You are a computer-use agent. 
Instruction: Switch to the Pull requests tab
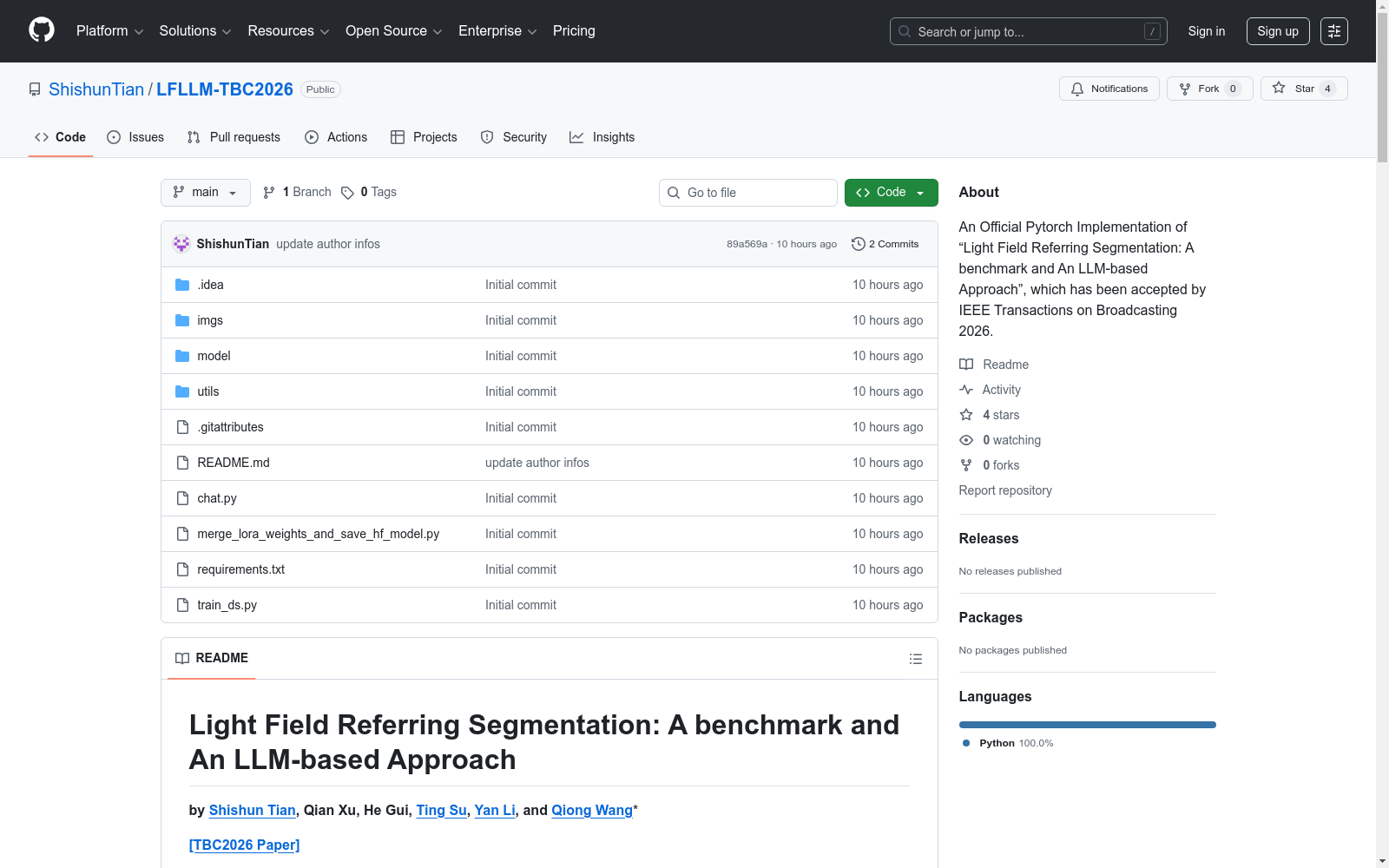(234, 137)
